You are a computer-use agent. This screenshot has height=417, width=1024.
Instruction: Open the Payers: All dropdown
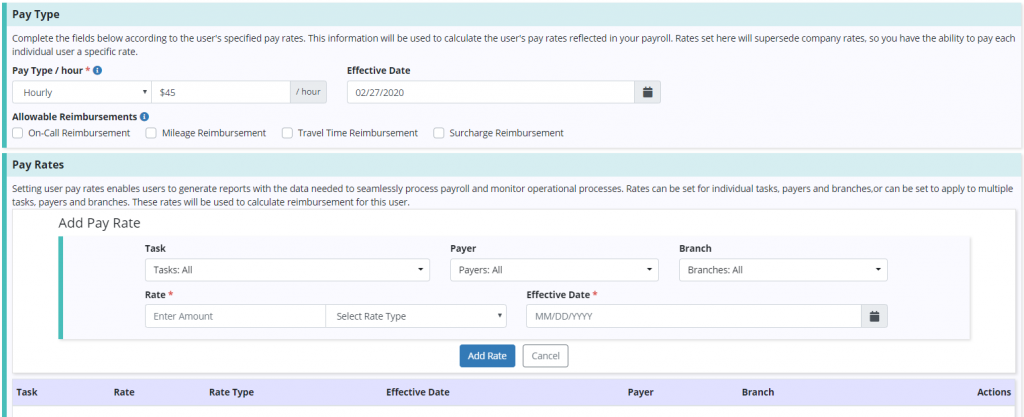[x=554, y=269]
